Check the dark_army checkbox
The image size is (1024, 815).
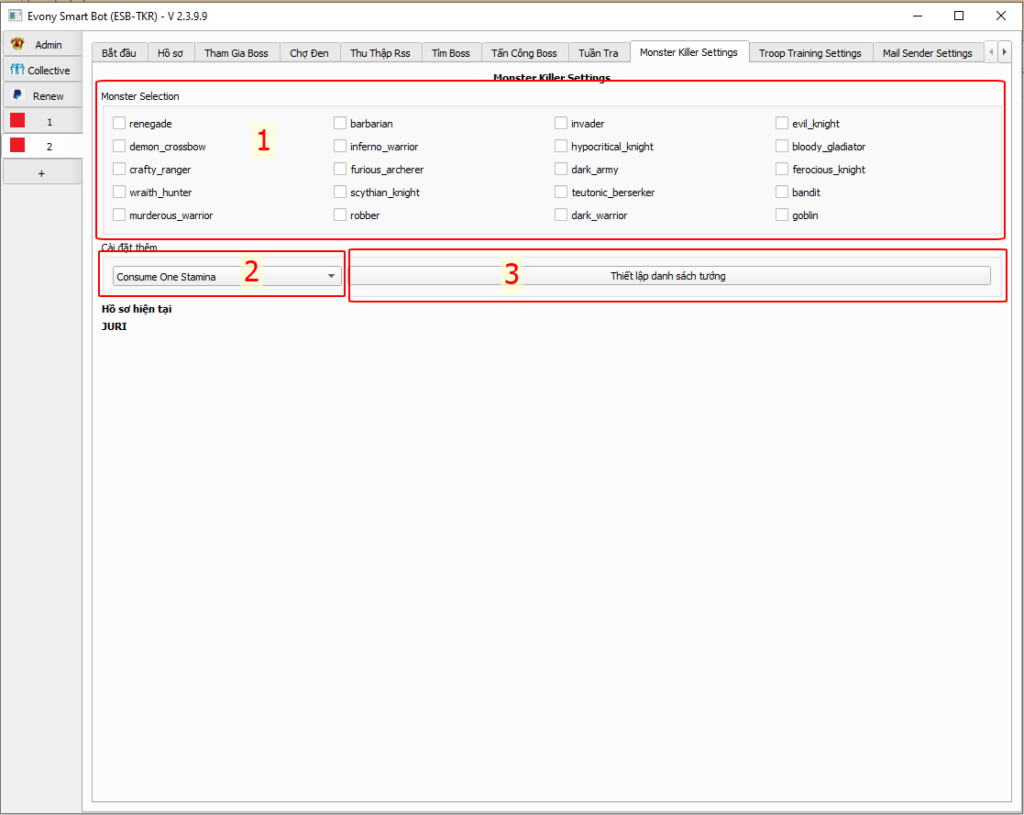[562, 170]
